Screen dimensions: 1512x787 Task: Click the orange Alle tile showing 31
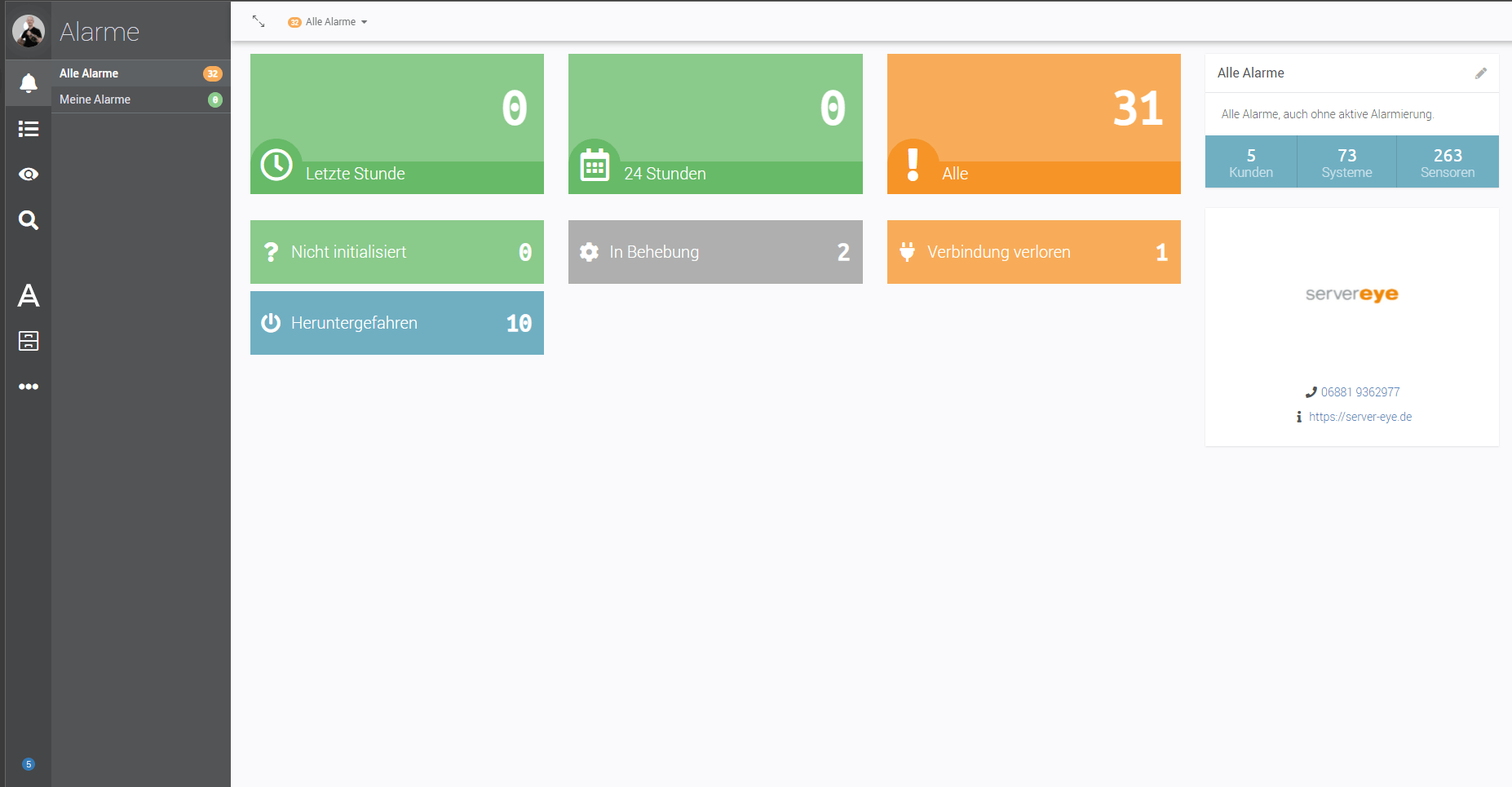(x=1033, y=124)
